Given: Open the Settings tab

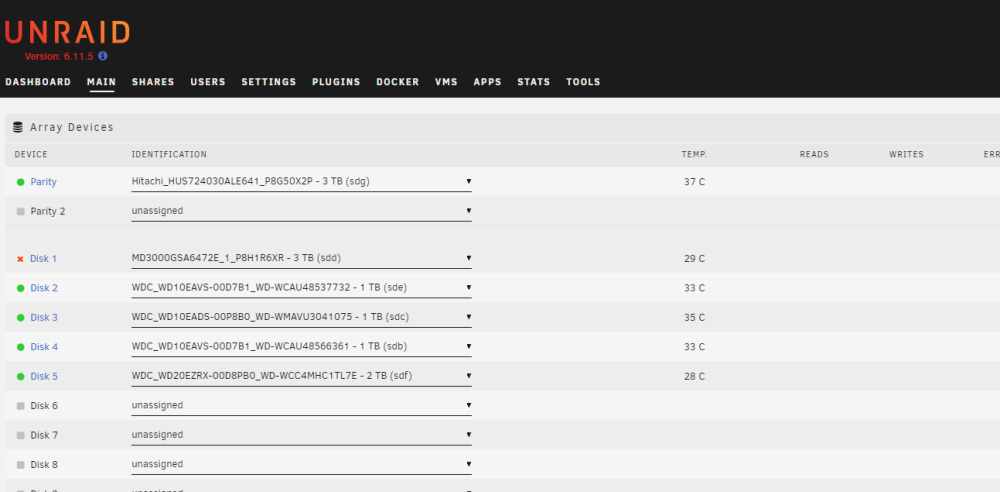Looking at the screenshot, I should click(x=268, y=82).
